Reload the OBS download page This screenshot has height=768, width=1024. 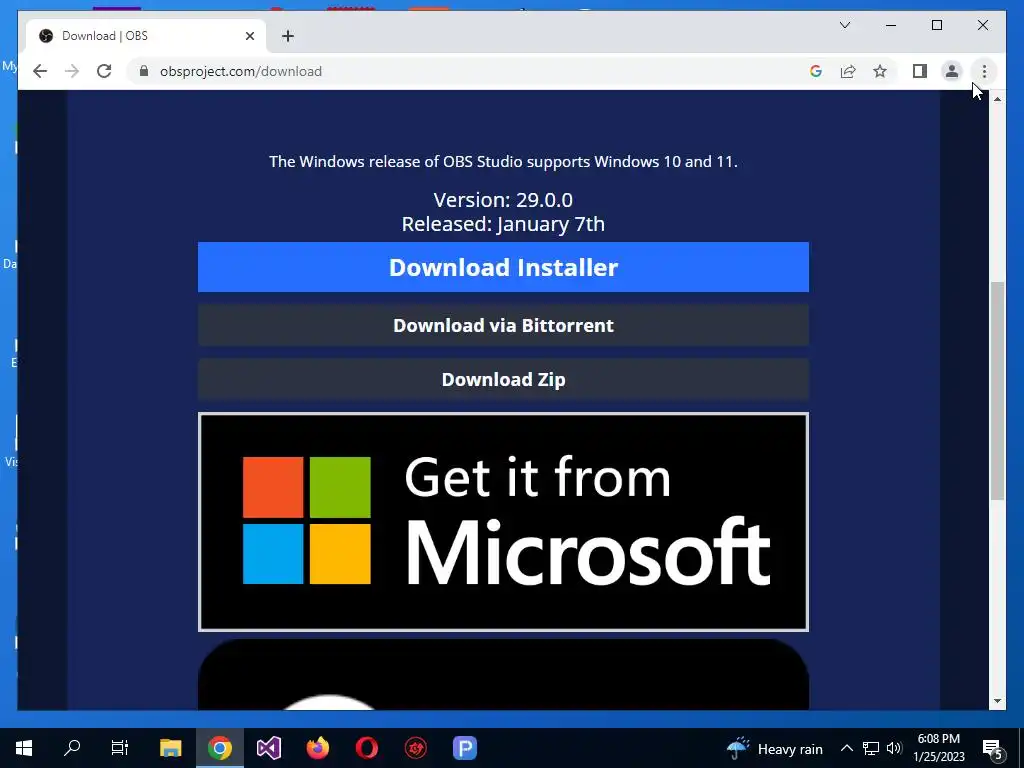tap(104, 71)
